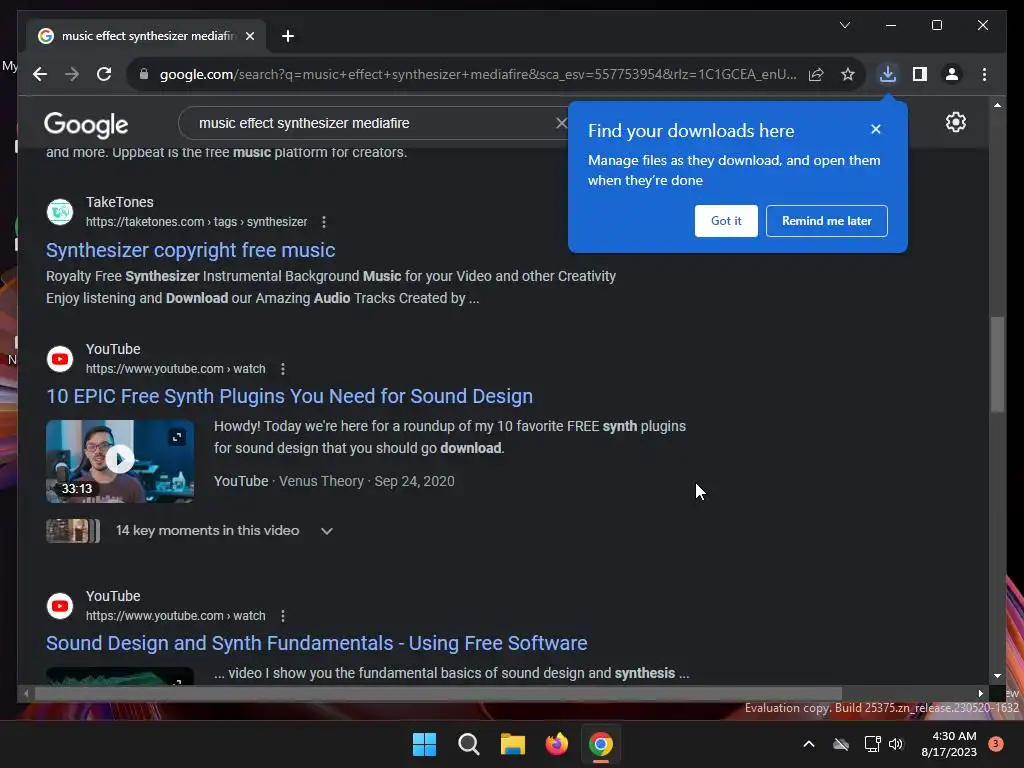Click the key moments preview thumbnail

72,531
